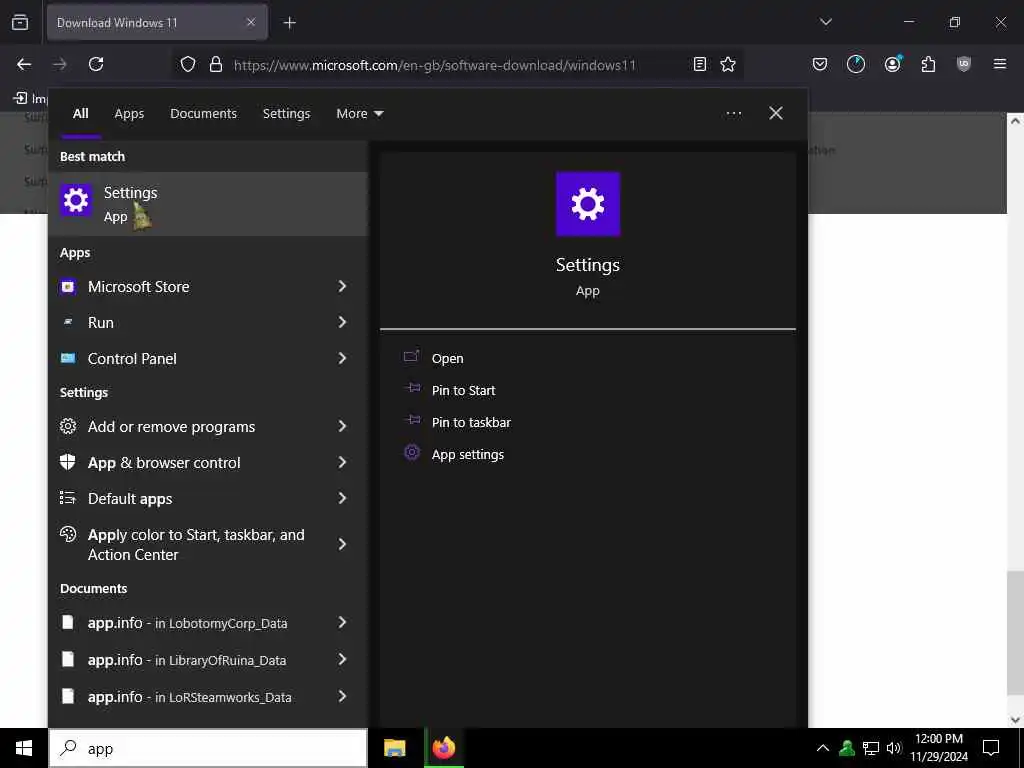This screenshot has height=768, width=1024.
Task: Reload the current page
Action: [x=96, y=64]
